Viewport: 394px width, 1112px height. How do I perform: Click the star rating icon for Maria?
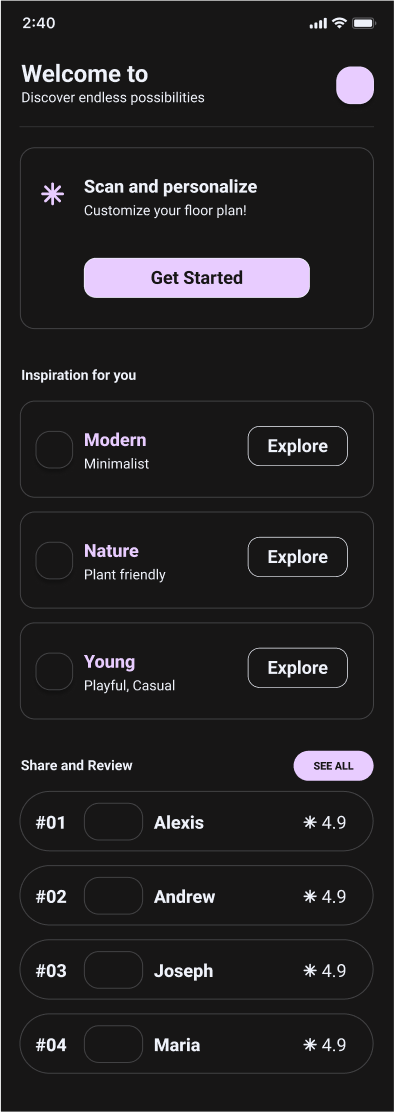coord(310,1045)
